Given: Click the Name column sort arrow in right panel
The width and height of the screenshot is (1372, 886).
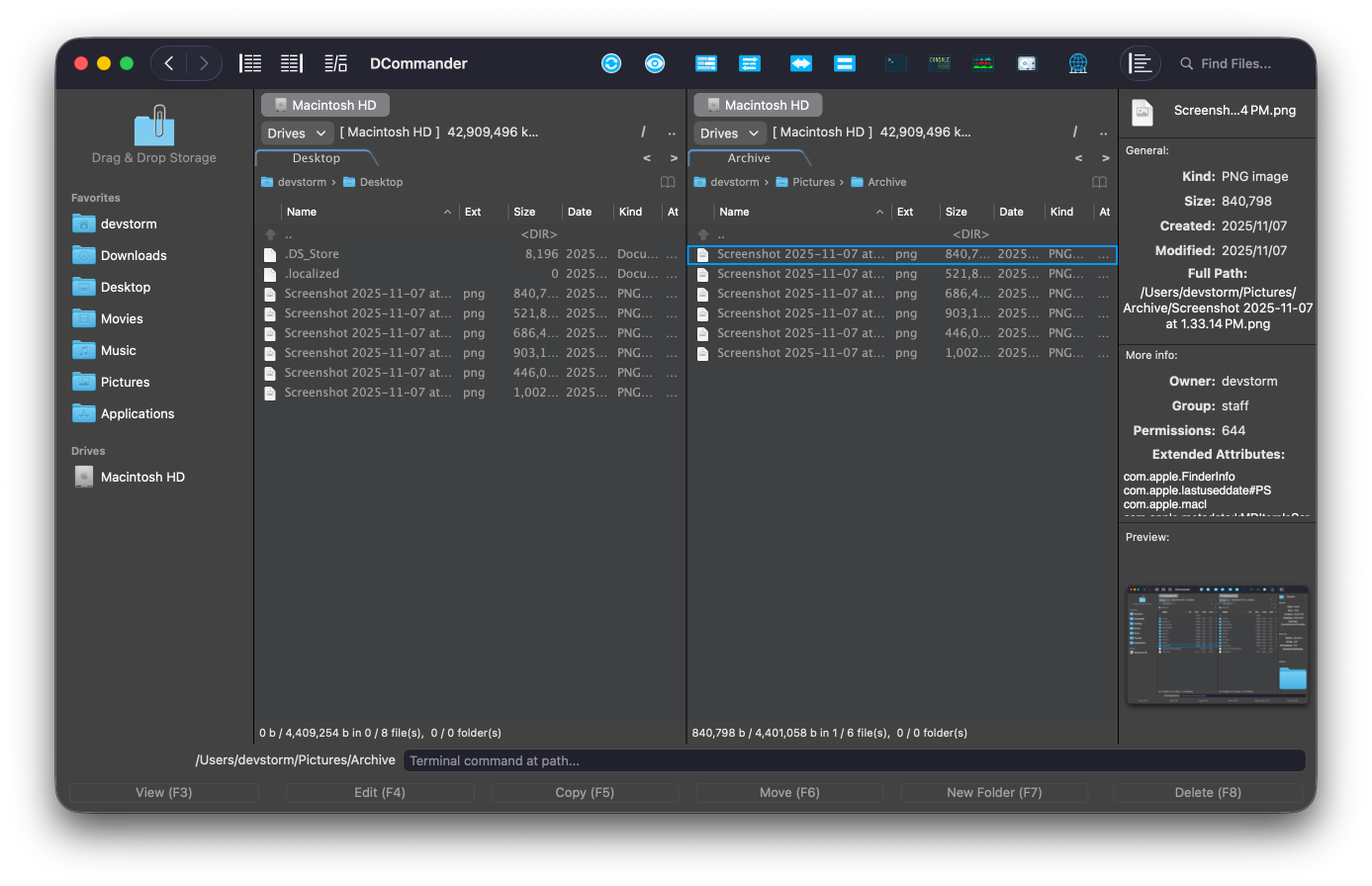Looking at the screenshot, I should click(879, 212).
